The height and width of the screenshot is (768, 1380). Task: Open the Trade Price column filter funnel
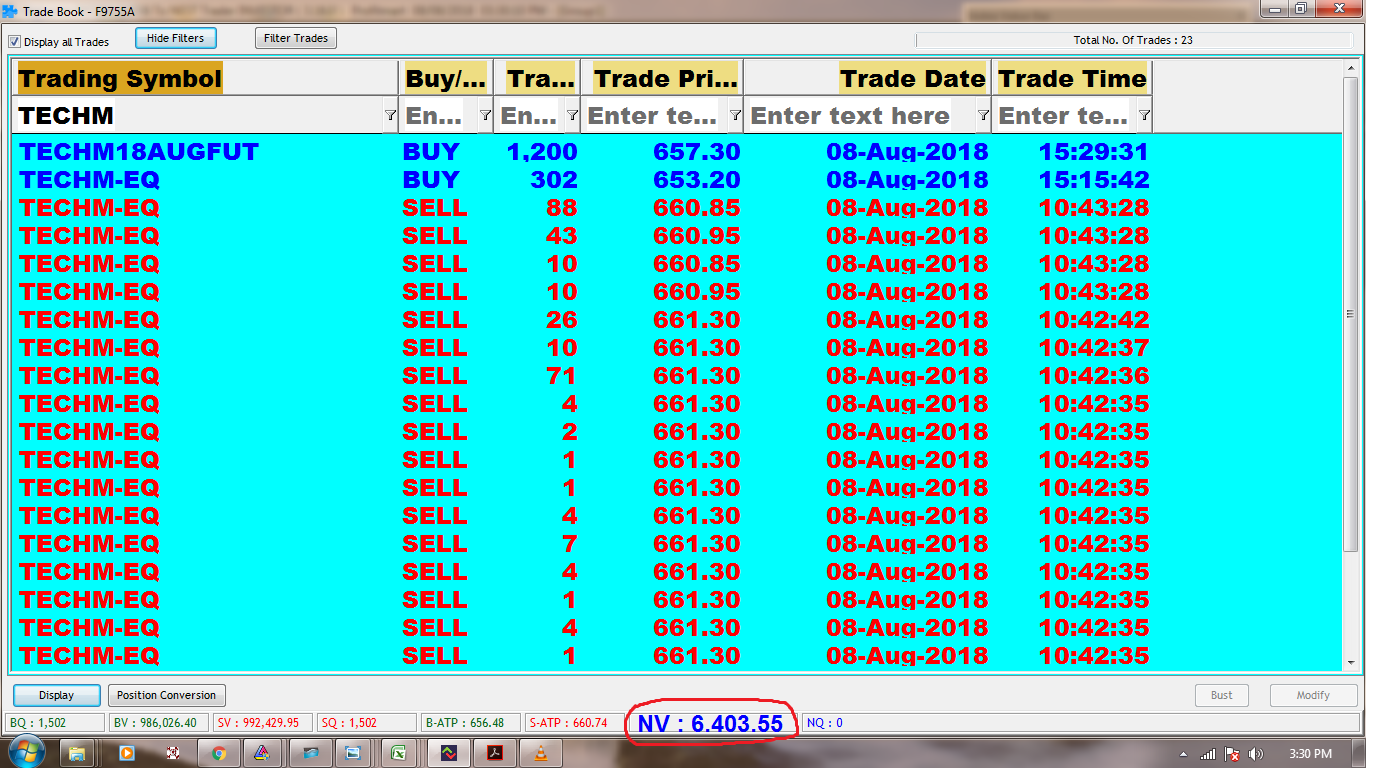[x=735, y=116]
